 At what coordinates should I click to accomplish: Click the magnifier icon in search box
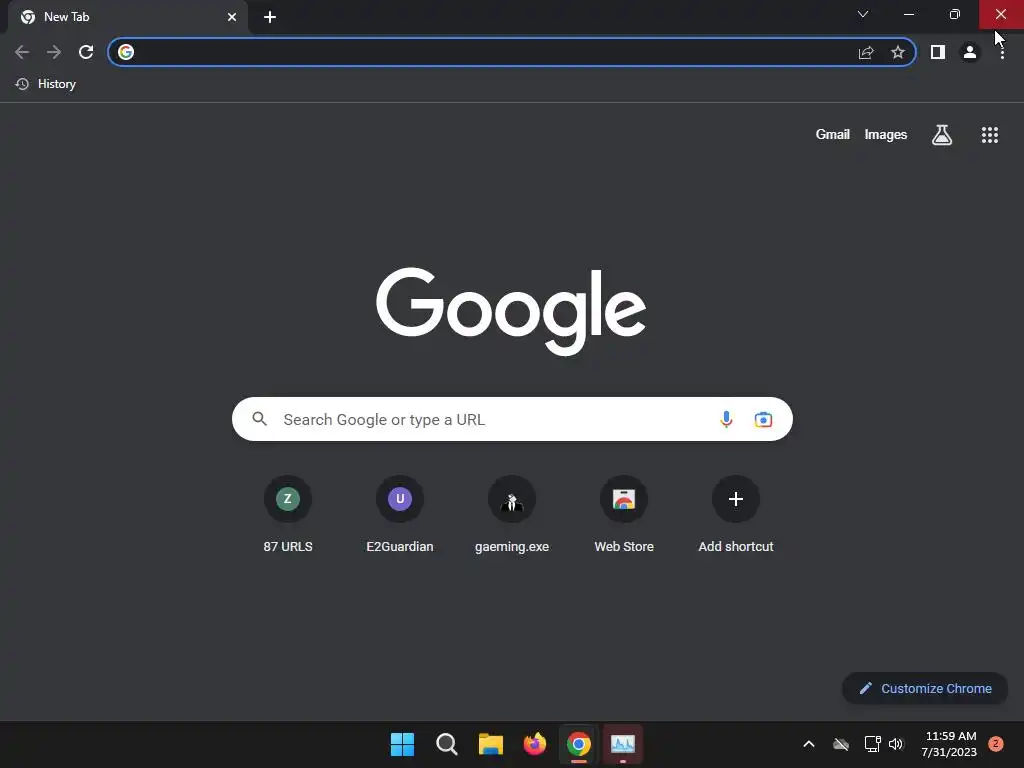259,419
